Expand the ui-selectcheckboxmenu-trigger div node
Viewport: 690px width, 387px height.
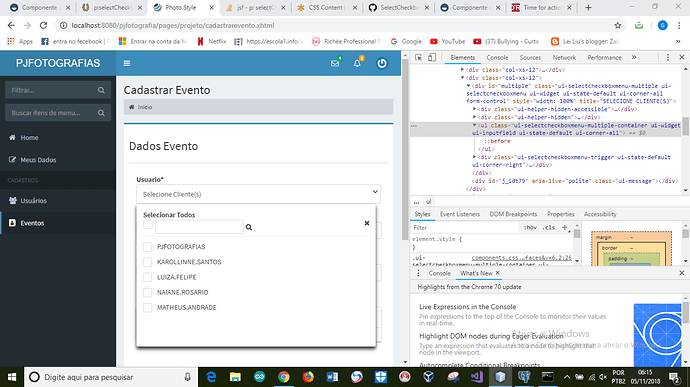(474, 157)
